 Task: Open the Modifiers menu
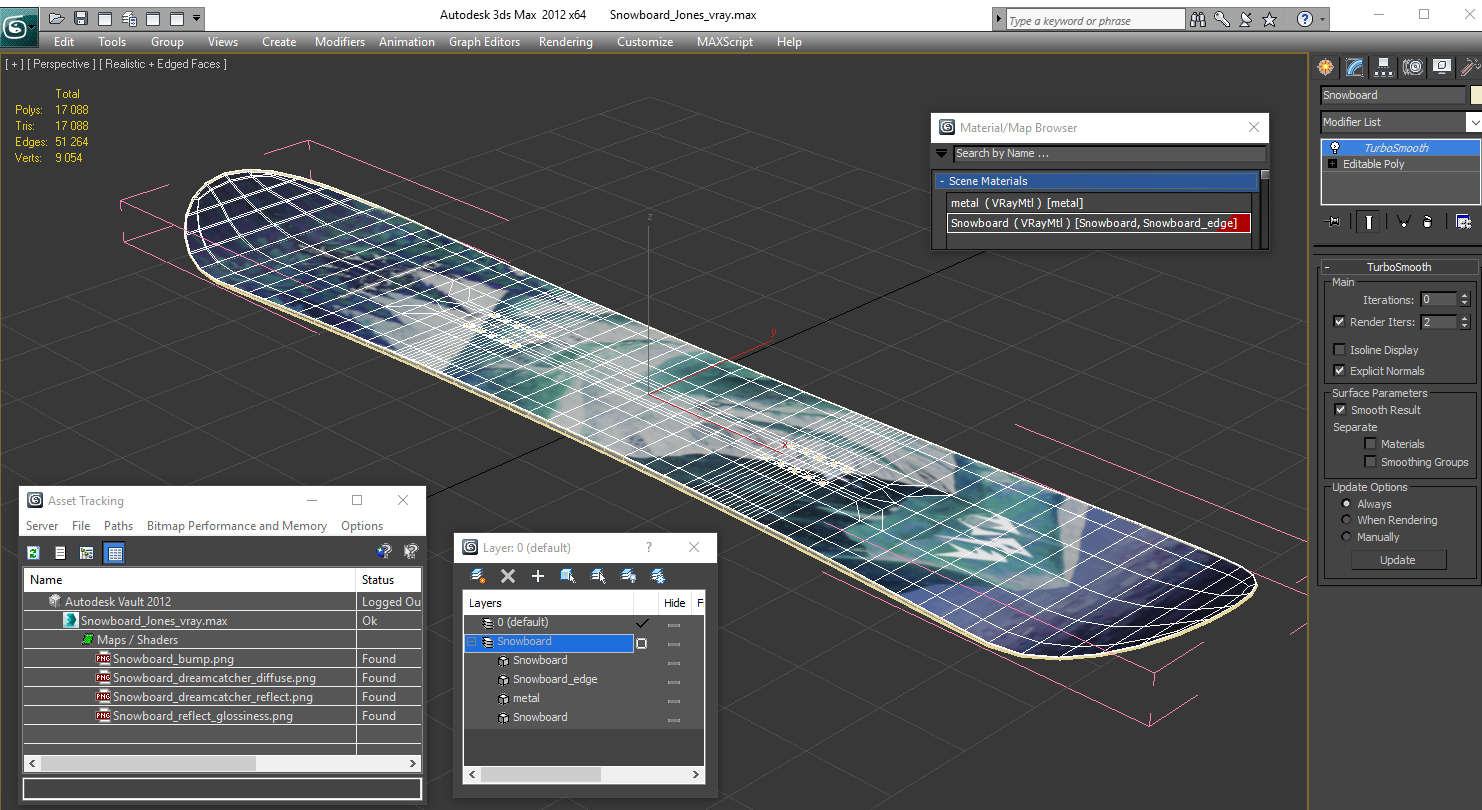pos(340,42)
